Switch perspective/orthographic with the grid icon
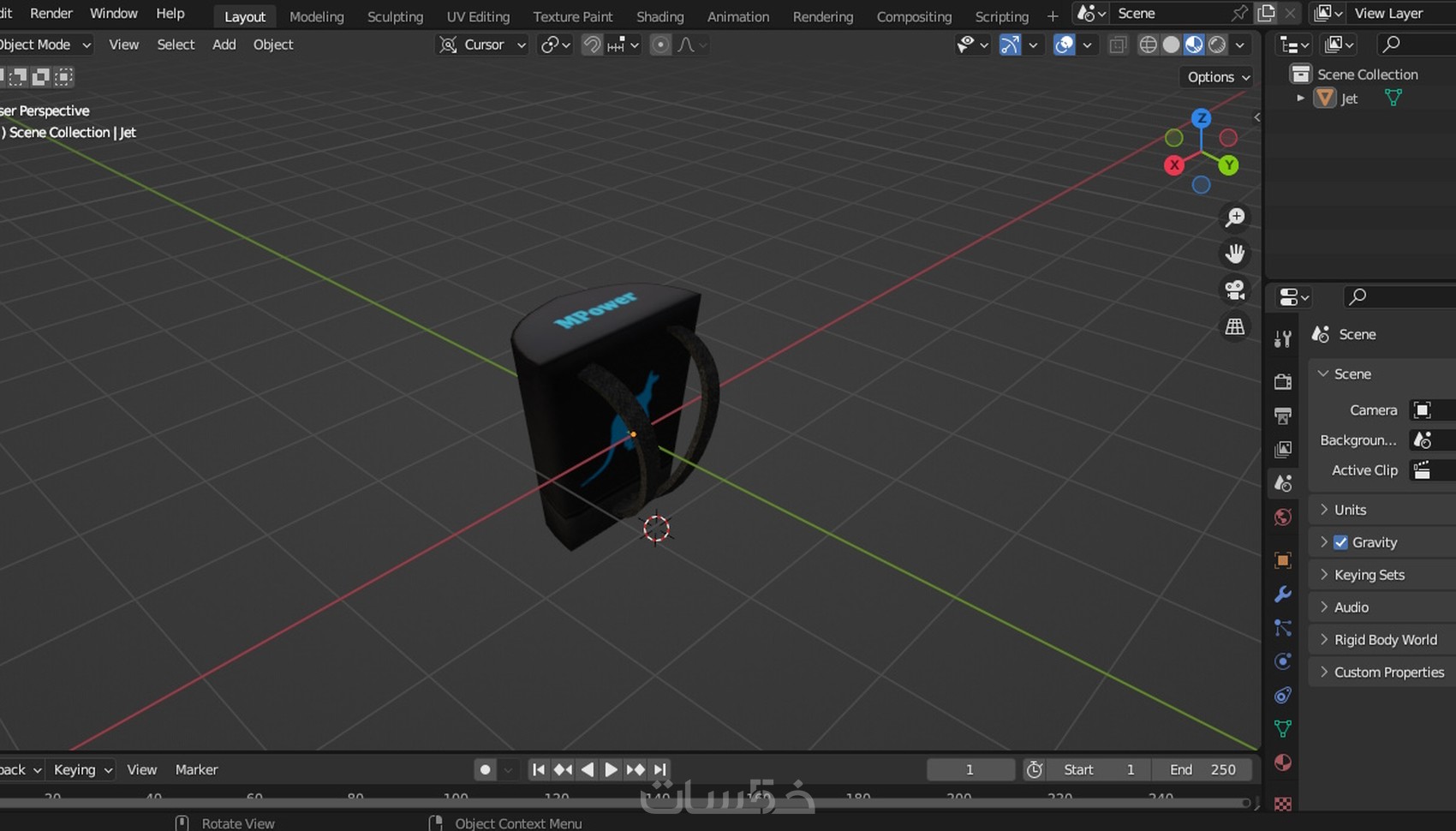This screenshot has width=1456, height=831. coord(1235,326)
